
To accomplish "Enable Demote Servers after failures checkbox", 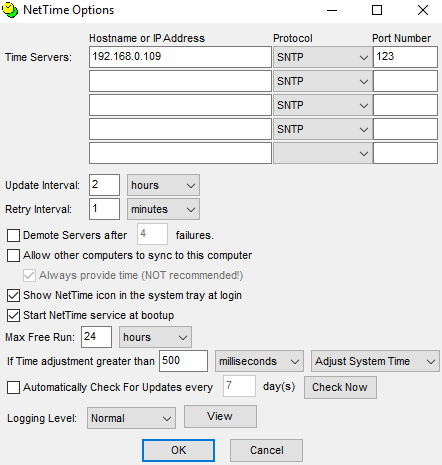I will click(x=13, y=235).
